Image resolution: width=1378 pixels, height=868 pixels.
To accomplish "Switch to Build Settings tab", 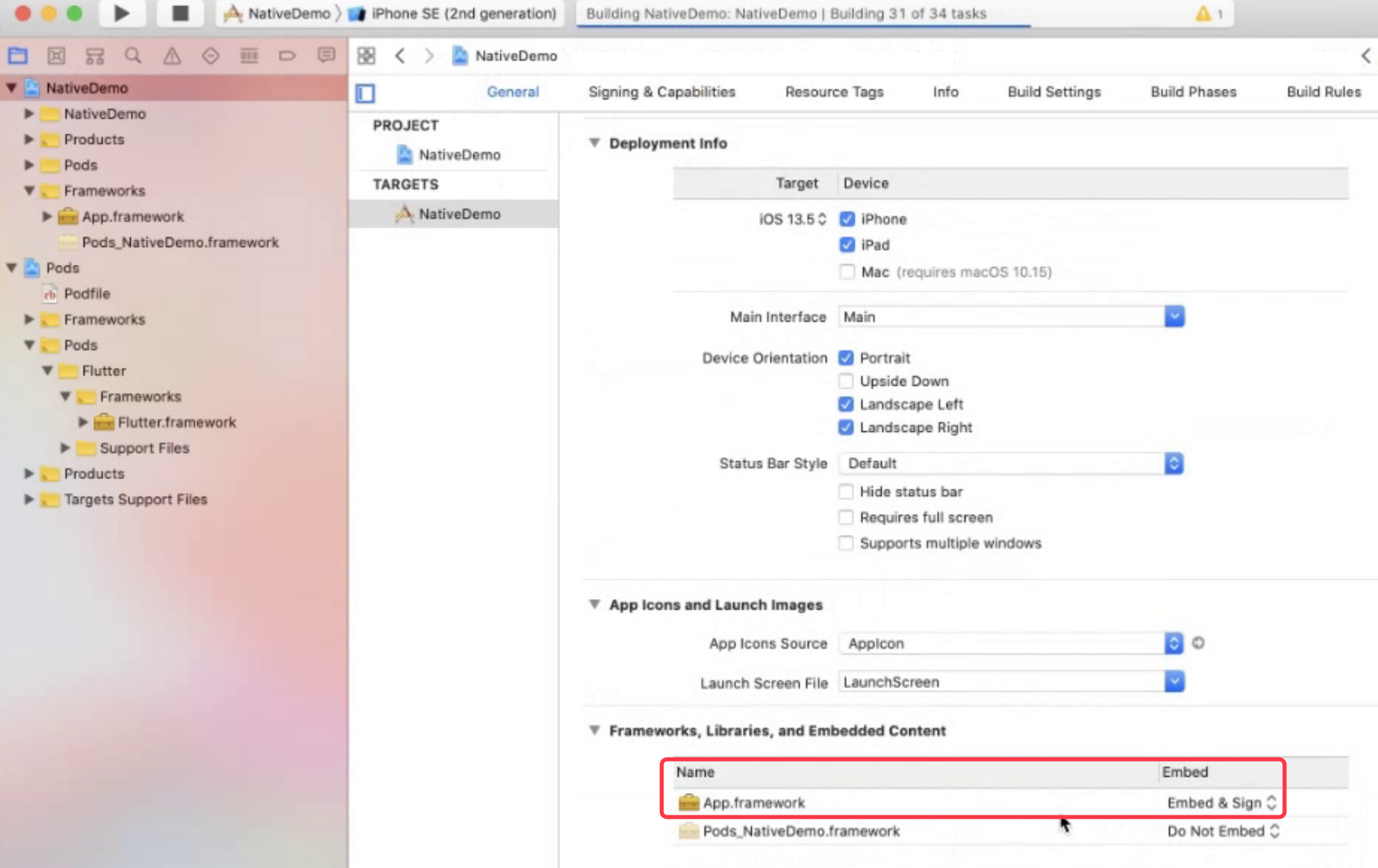I will click(1054, 92).
